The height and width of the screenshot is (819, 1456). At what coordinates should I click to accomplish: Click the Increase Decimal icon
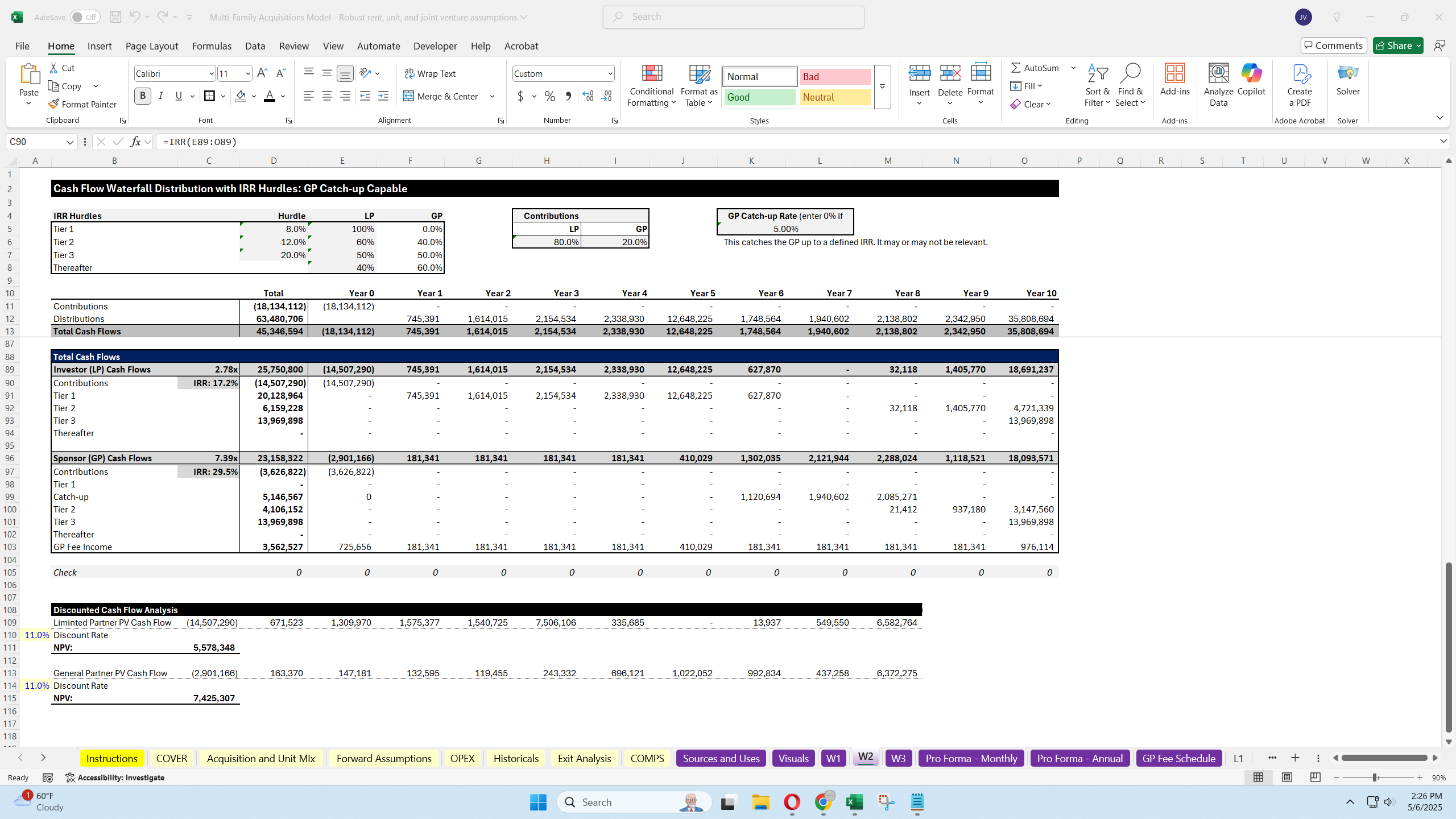pyautogui.click(x=588, y=96)
